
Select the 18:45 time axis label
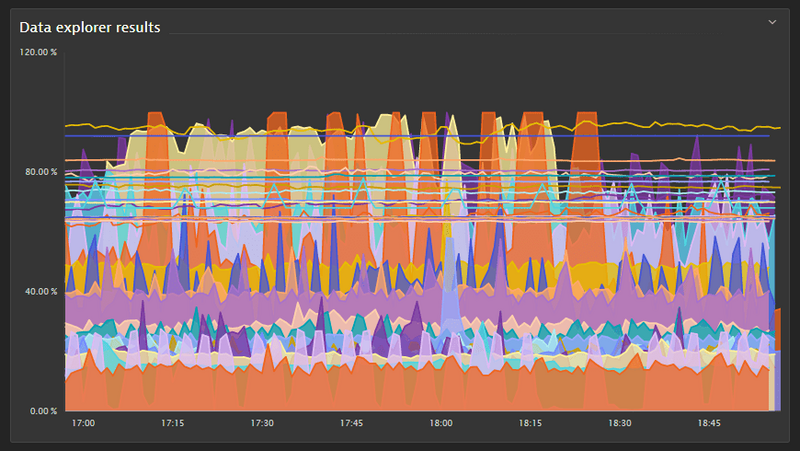(708, 424)
